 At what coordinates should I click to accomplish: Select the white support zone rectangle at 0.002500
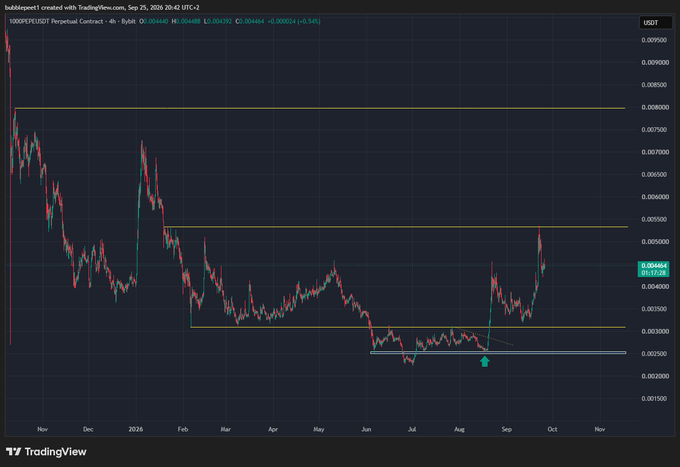pyautogui.click(x=498, y=353)
